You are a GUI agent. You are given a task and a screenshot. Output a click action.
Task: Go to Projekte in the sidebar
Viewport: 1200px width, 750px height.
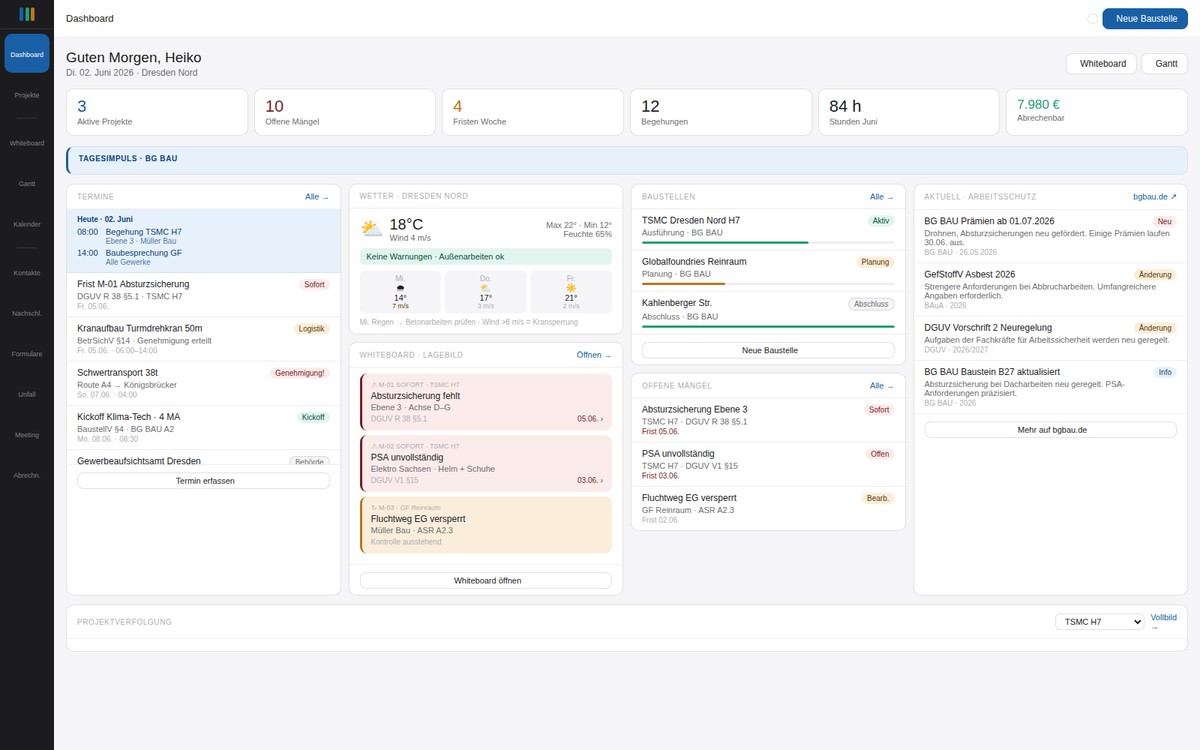27,95
